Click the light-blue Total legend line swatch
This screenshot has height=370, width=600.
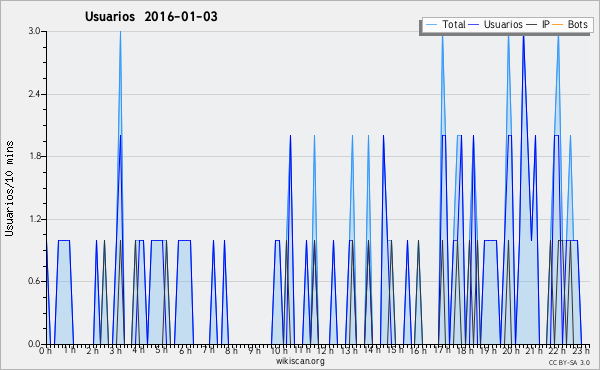point(431,25)
